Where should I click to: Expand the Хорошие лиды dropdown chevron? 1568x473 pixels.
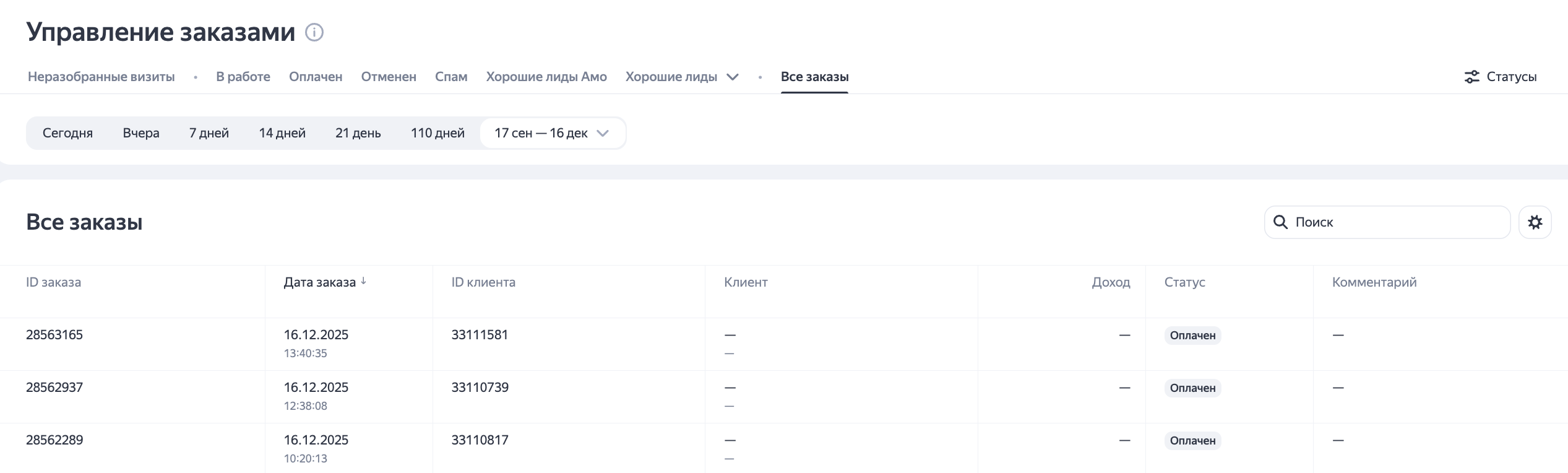[x=733, y=77]
